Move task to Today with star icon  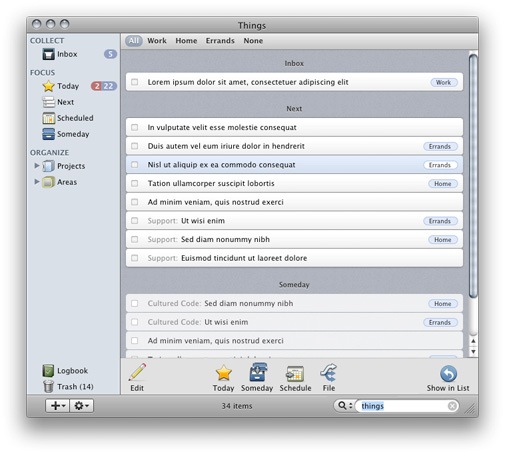(x=223, y=373)
